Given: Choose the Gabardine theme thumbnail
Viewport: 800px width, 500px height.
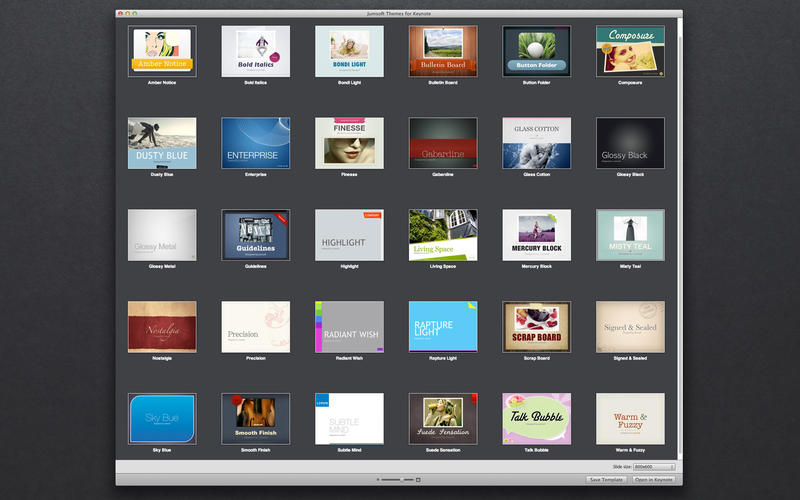Looking at the screenshot, I should pos(443,143).
